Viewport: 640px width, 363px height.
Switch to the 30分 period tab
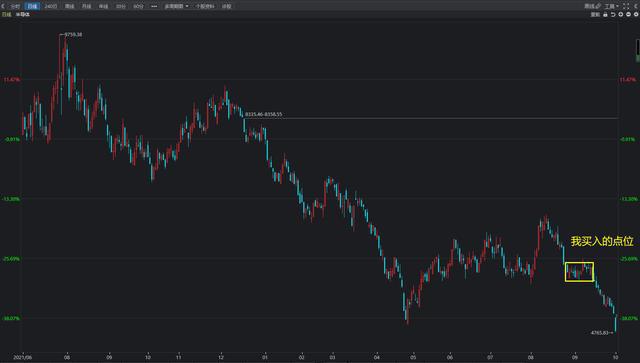point(121,6)
